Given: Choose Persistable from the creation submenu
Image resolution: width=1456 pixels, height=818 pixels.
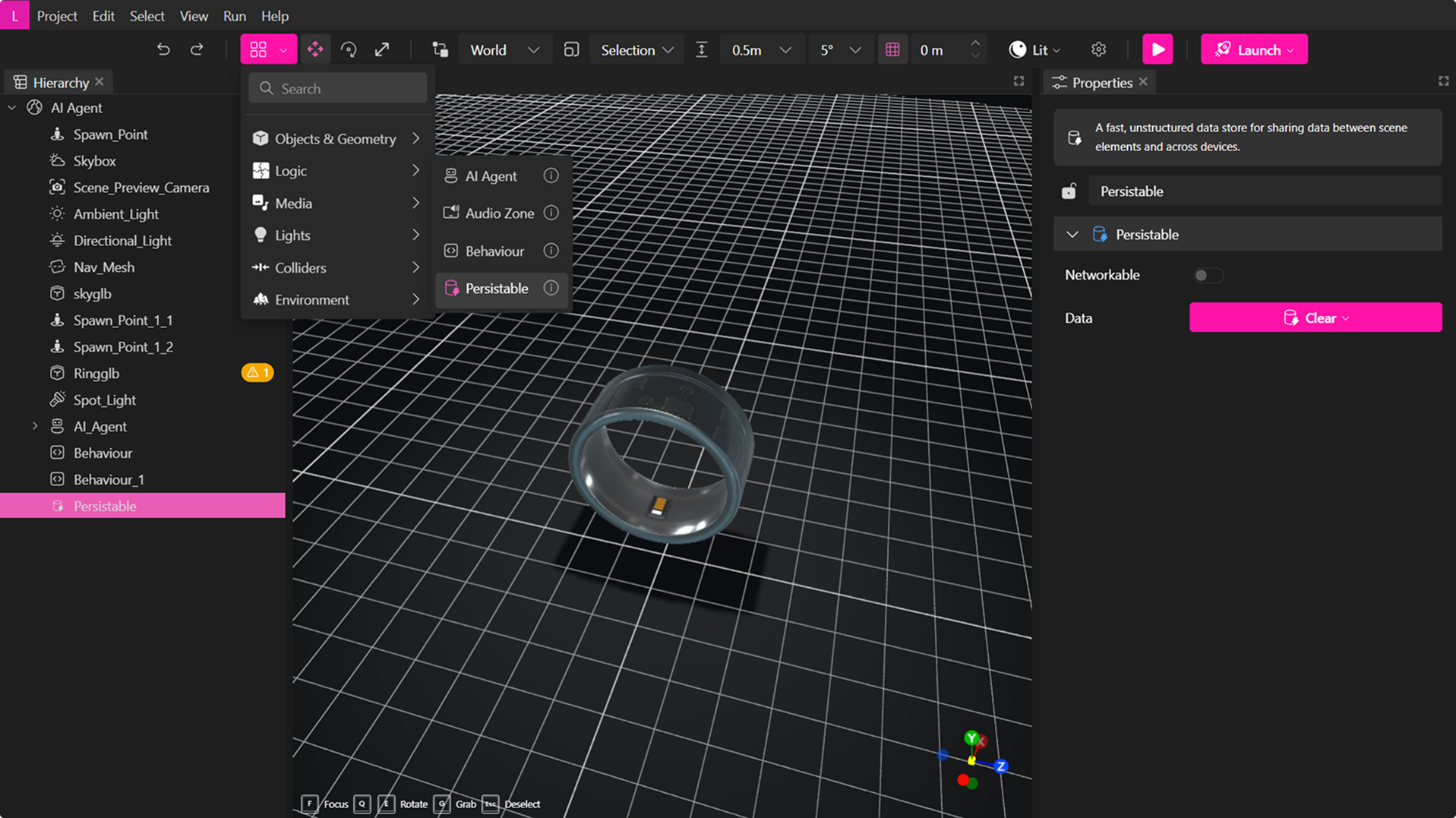Looking at the screenshot, I should pyautogui.click(x=497, y=289).
